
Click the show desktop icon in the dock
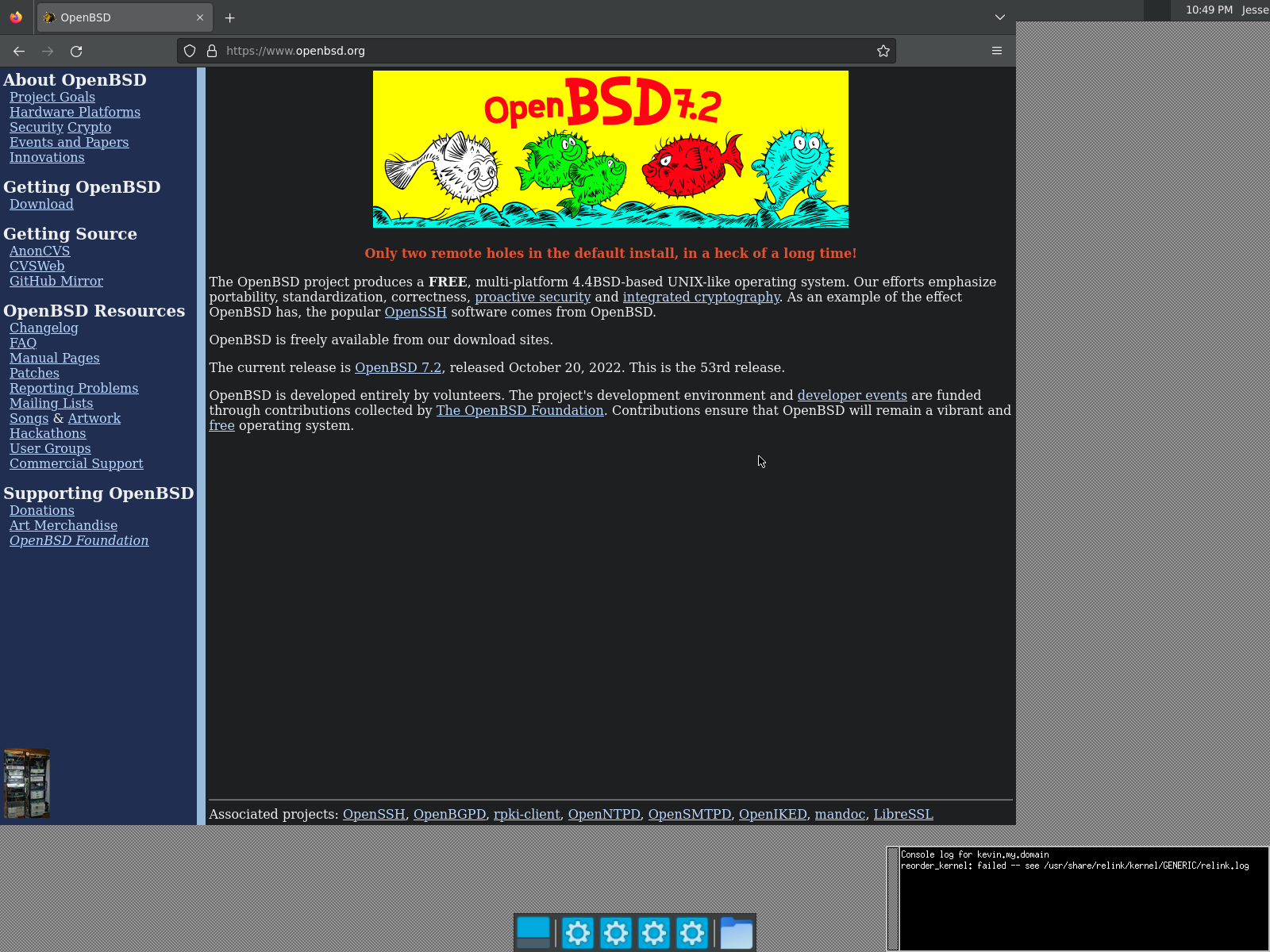click(x=533, y=933)
